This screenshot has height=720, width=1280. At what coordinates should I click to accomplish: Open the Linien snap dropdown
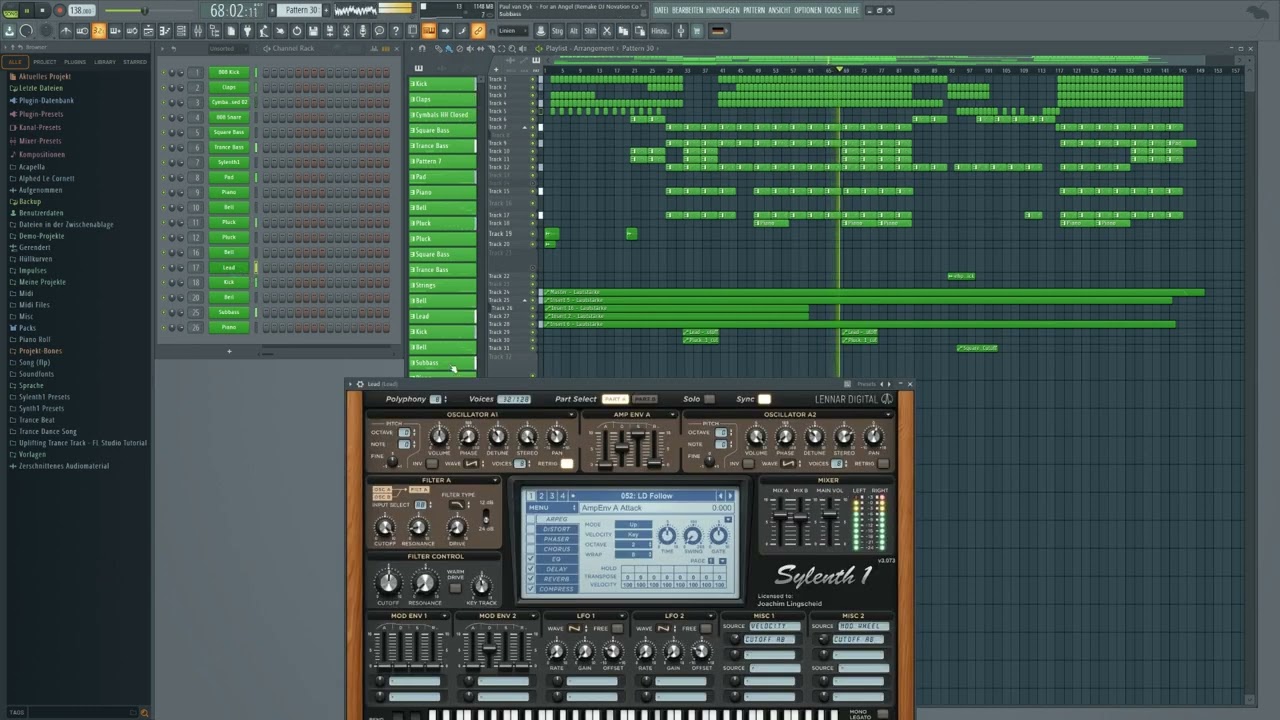coord(512,31)
